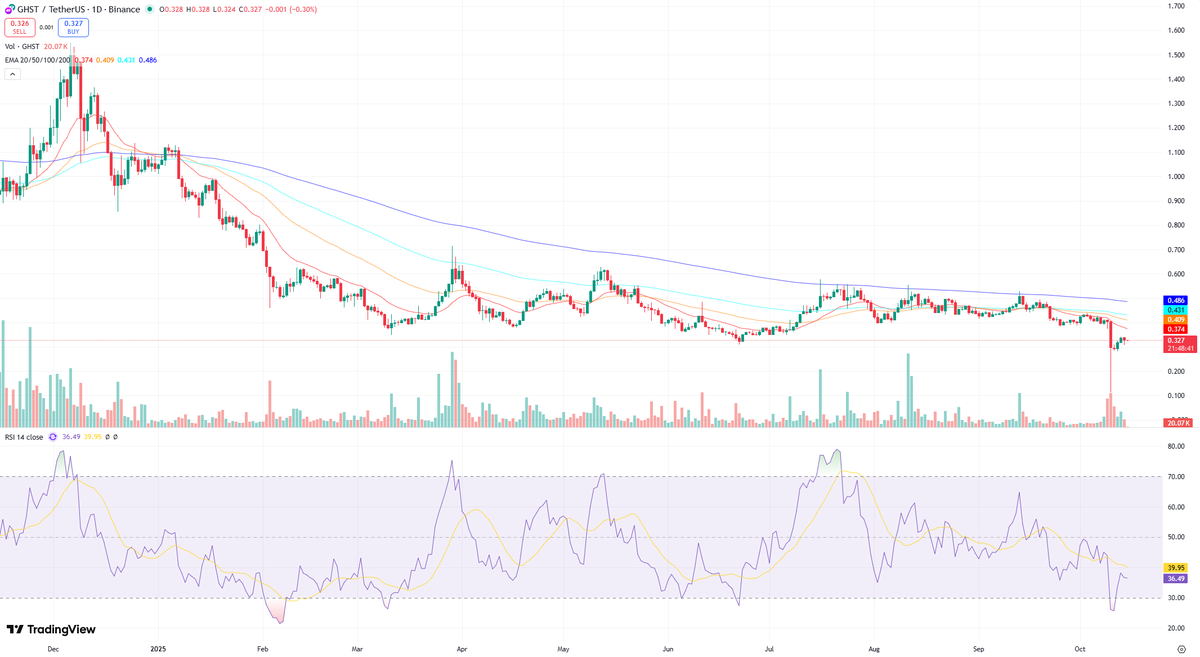The width and height of the screenshot is (1200, 657).
Task: Click the TradingView logo
Action: 51,629
